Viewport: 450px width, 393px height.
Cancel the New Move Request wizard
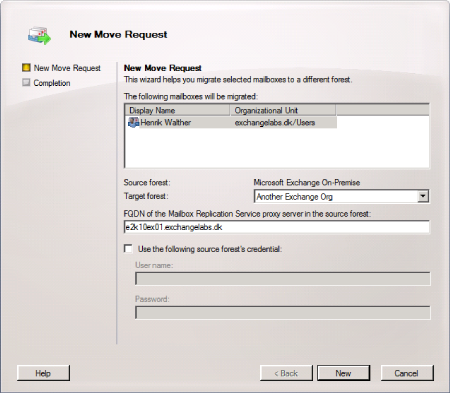point(407,373)
